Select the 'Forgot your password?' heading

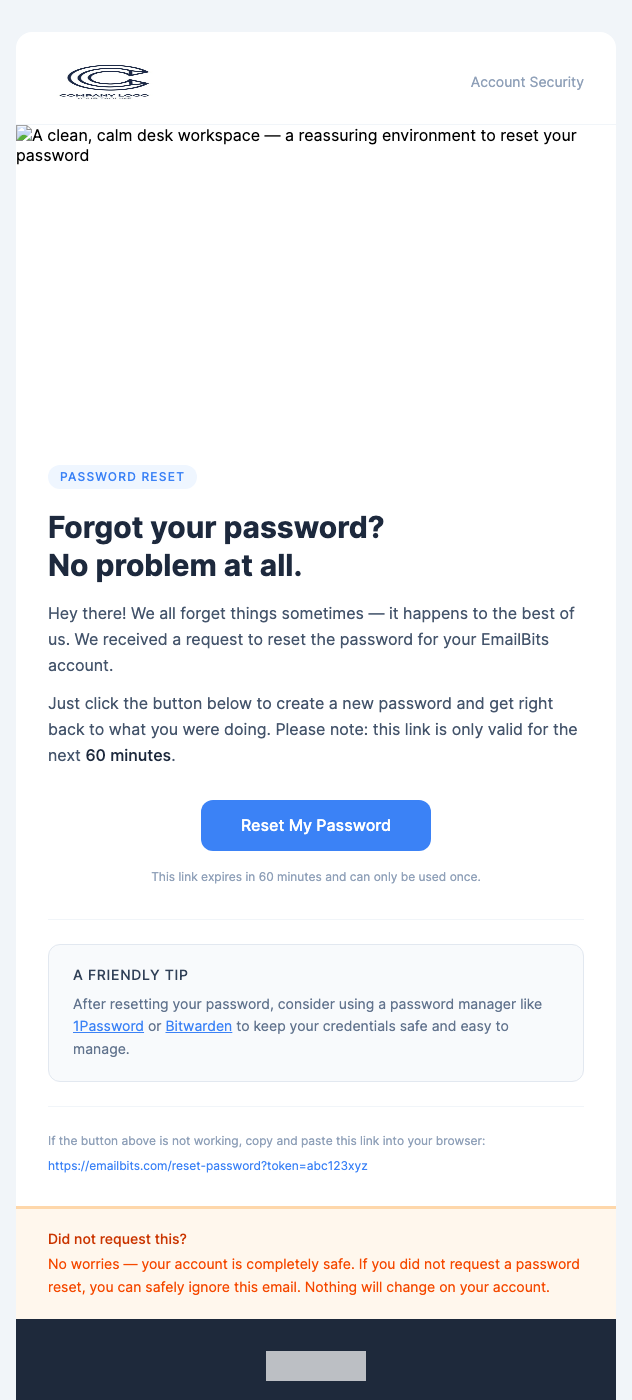[216, 527]
